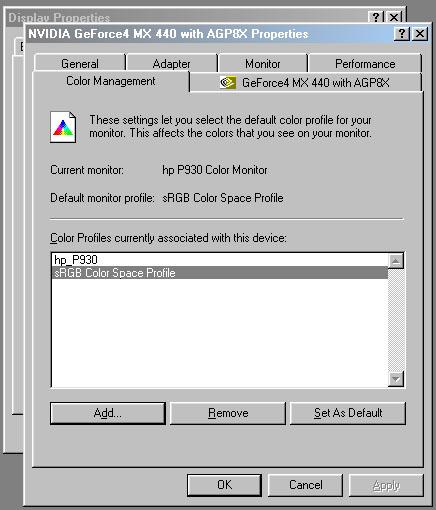This screenshot has height=510, width=436.
Task: Select the Performance tab
Action: (365, 63)
